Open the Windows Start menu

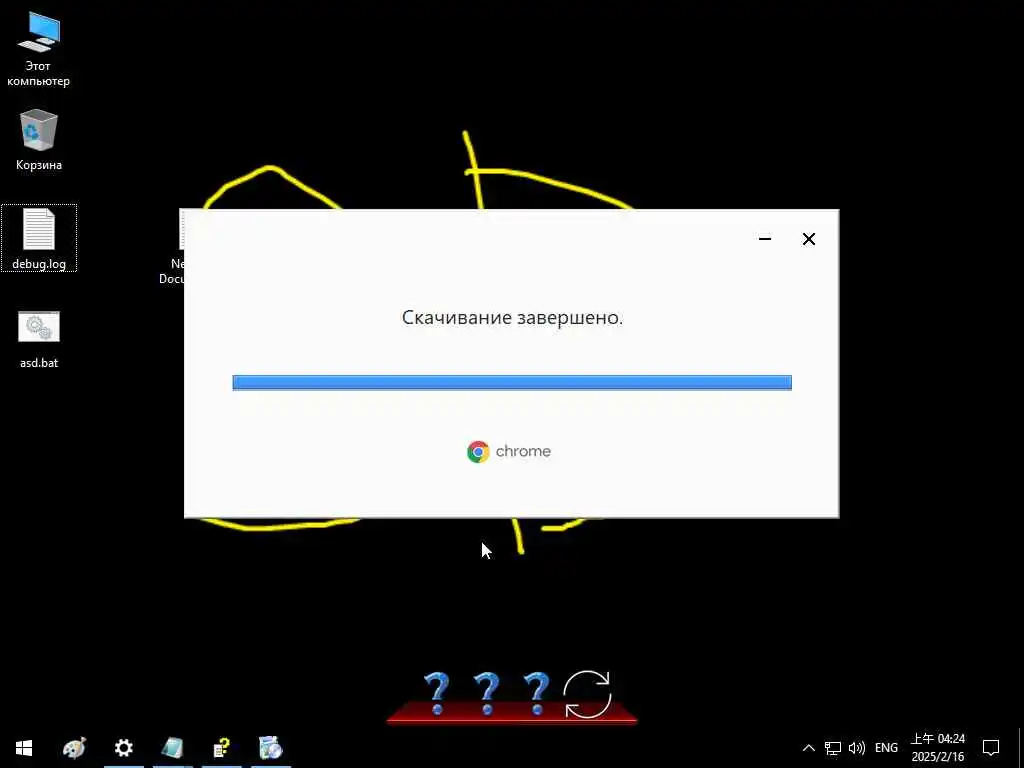(x=24, y=748)
